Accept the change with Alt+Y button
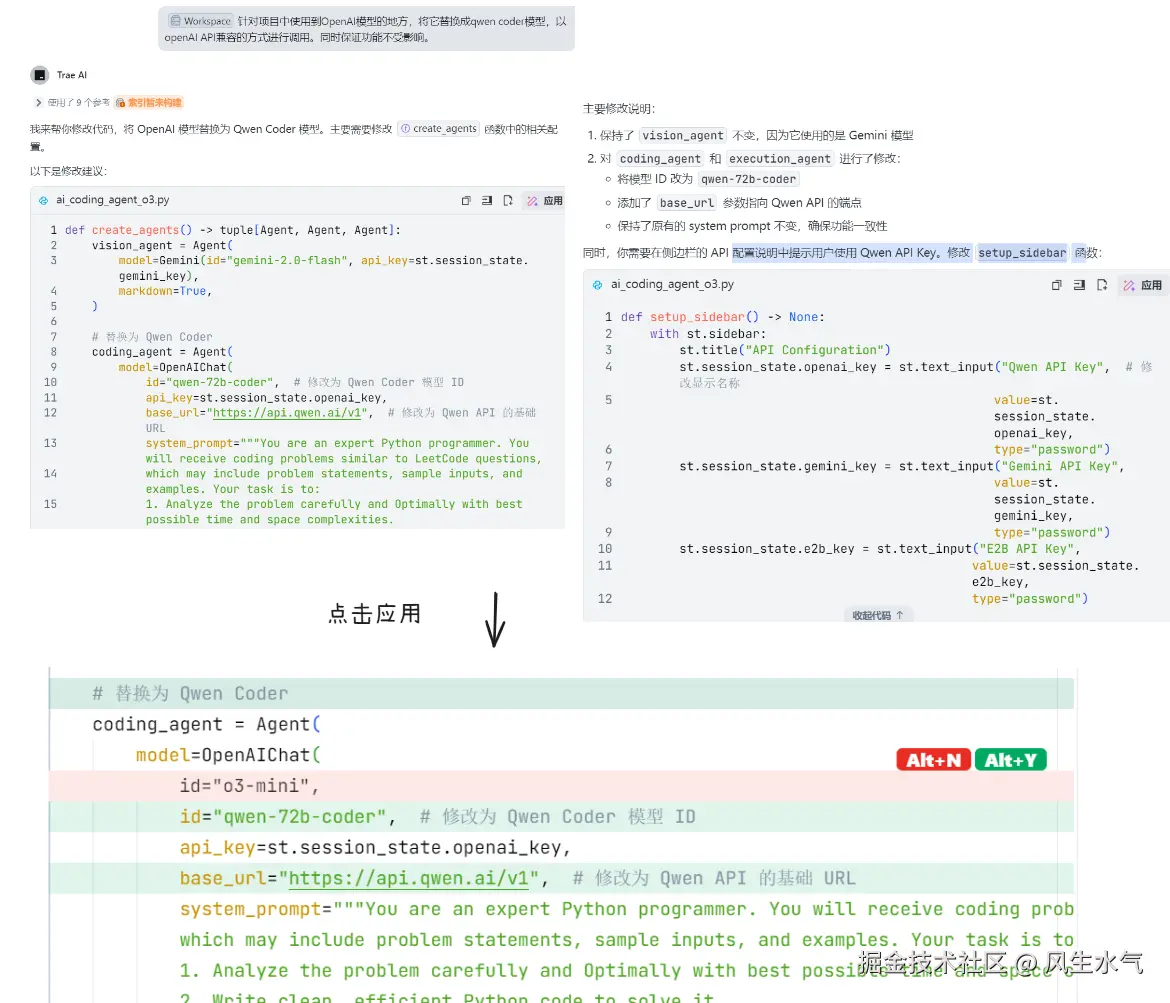The height and width of the screenshot is (1003, 1170). tap(1010, 760)
